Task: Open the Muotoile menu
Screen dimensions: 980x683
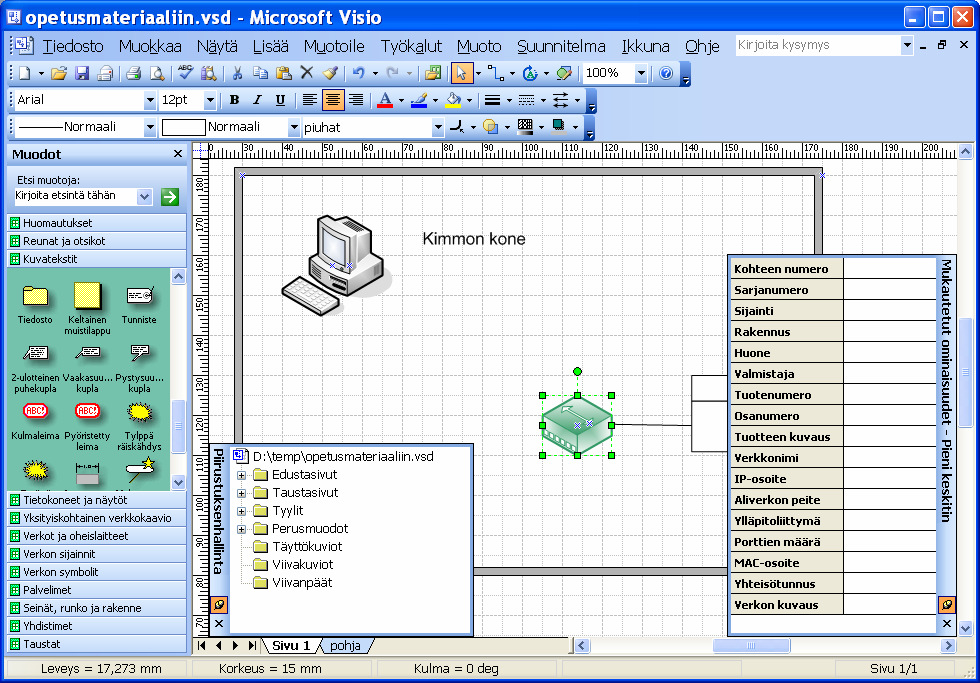Action: click(334, 46)
